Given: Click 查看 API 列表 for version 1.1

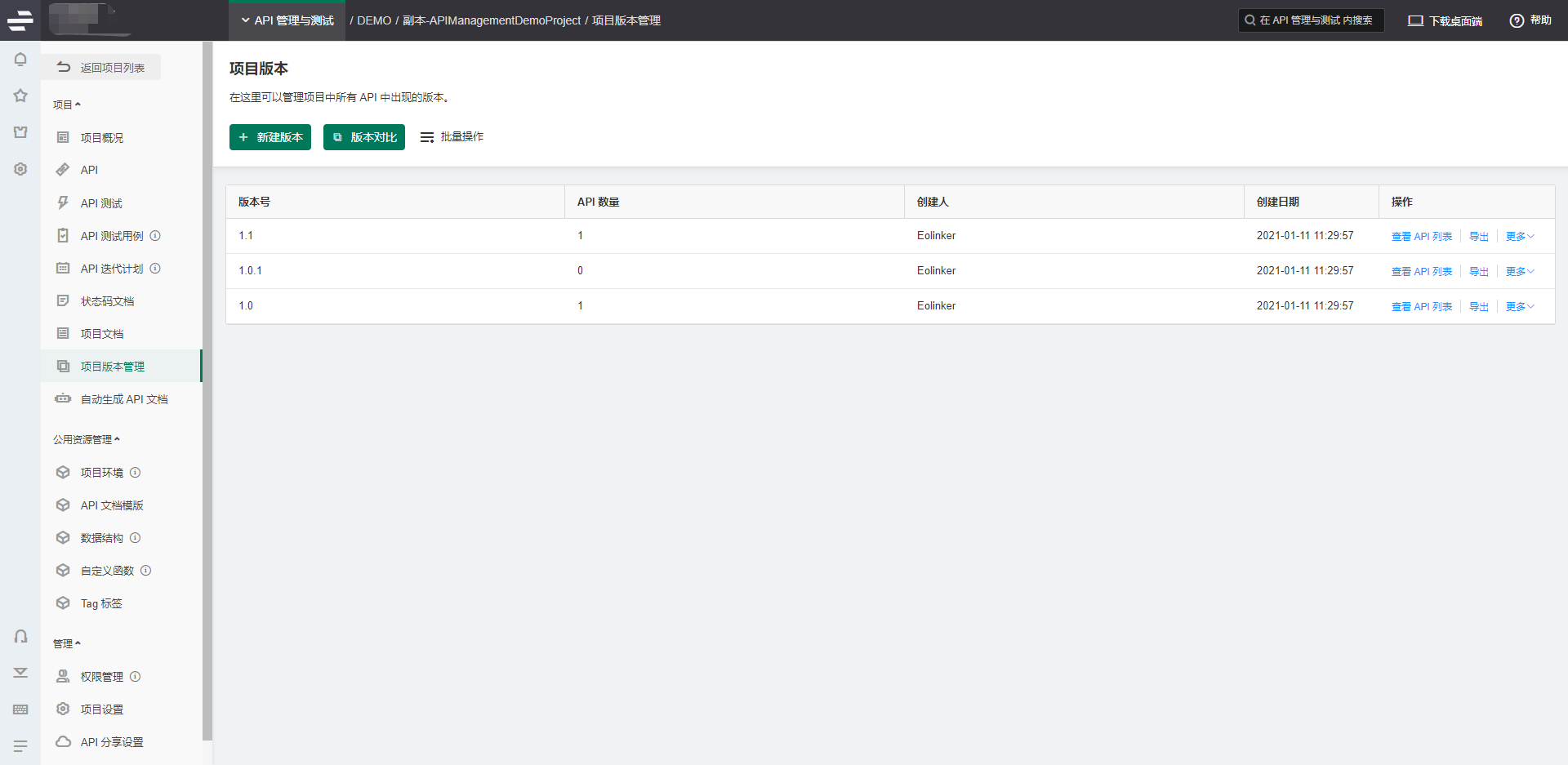Looking at the screenshot, I should click(1422, 237).
